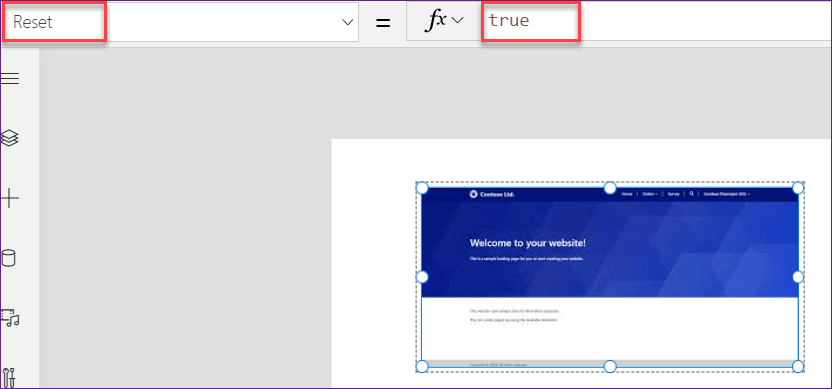The image size is (832, 389).
Task: Open the Insert plus icon
Action: (10, 199)
